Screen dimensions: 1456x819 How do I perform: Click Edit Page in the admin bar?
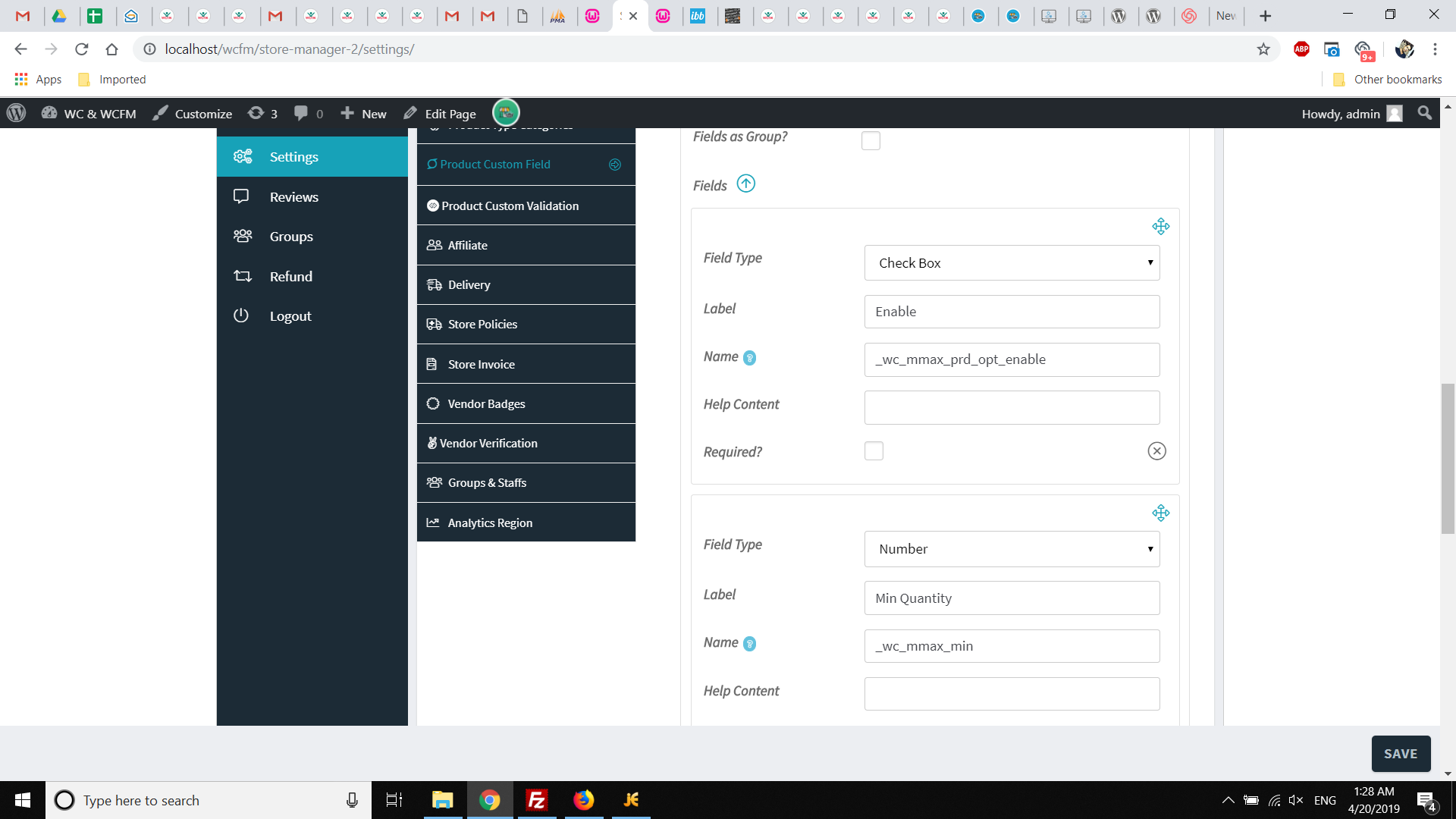[441, 114]
